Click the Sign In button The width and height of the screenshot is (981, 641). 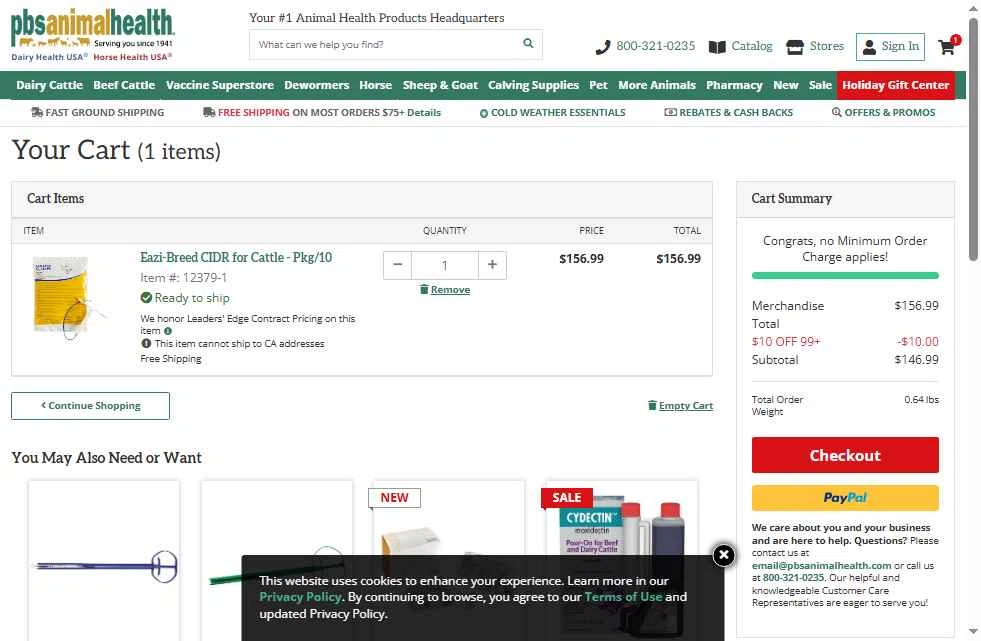(890, 47)
